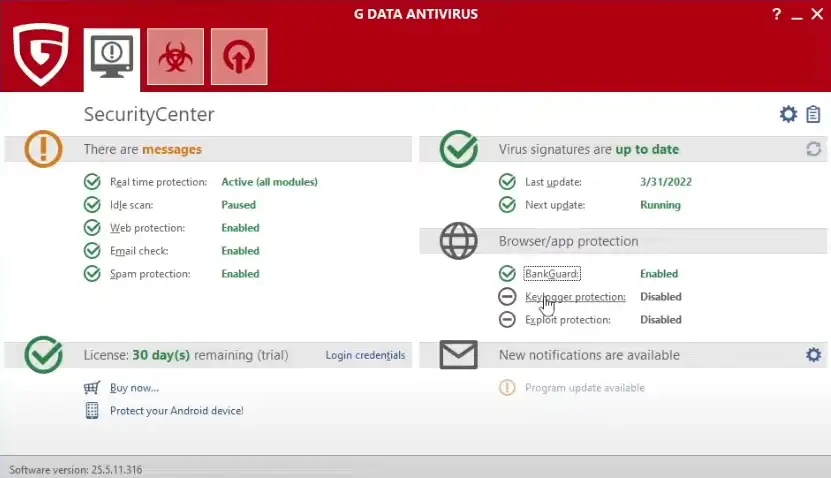Click the orange messages warning icon

pos(43,150)
